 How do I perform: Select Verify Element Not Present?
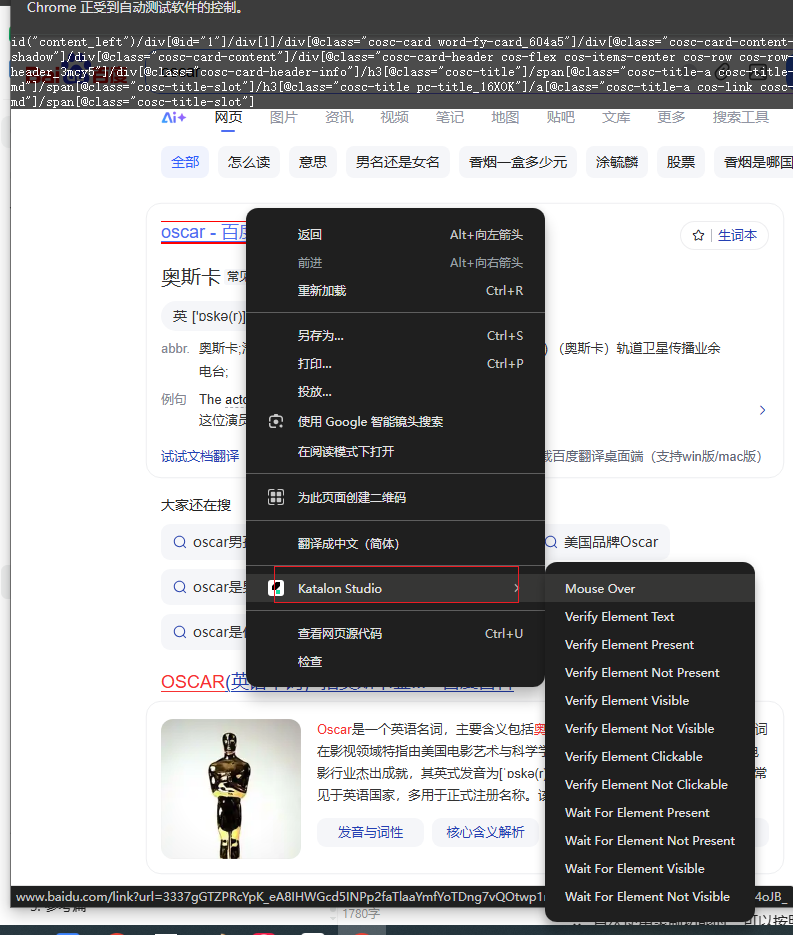pos(650,673)
